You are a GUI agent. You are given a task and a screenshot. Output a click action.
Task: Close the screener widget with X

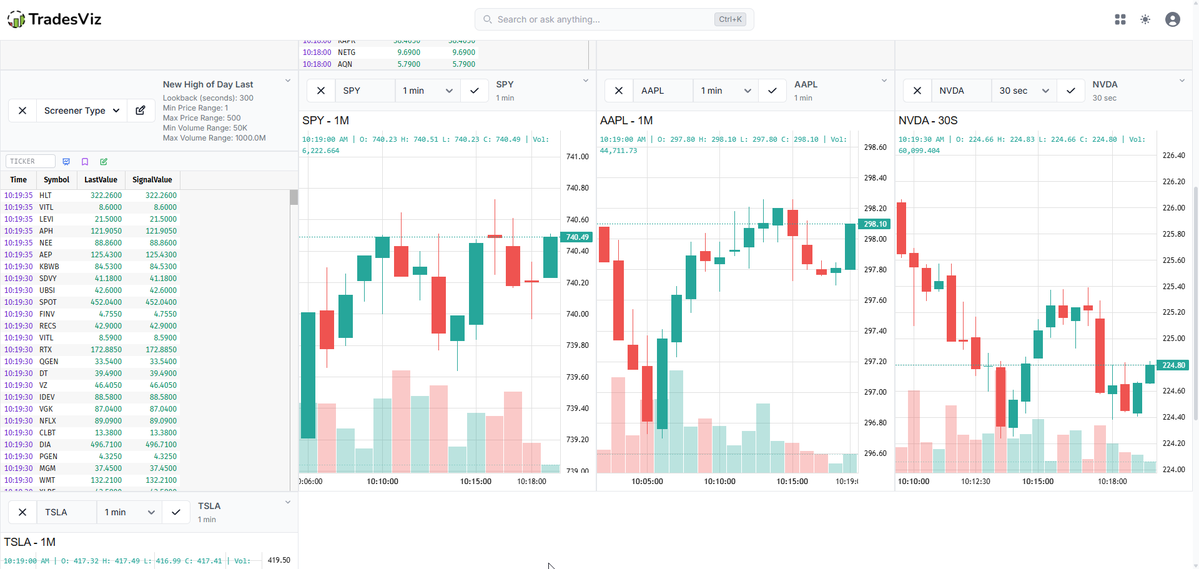click(22, 110)
